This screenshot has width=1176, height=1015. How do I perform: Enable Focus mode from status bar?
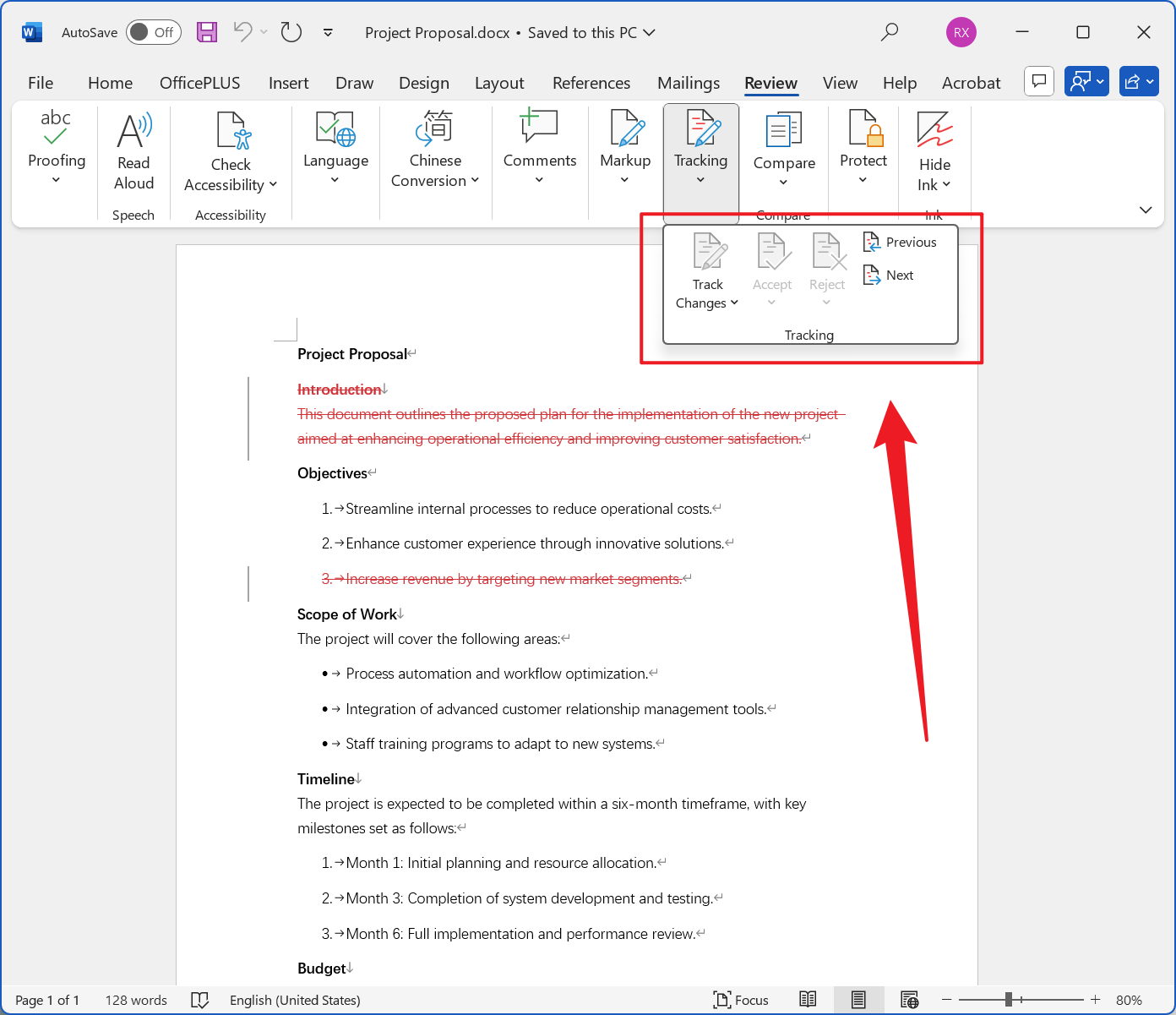(741, 1000)
